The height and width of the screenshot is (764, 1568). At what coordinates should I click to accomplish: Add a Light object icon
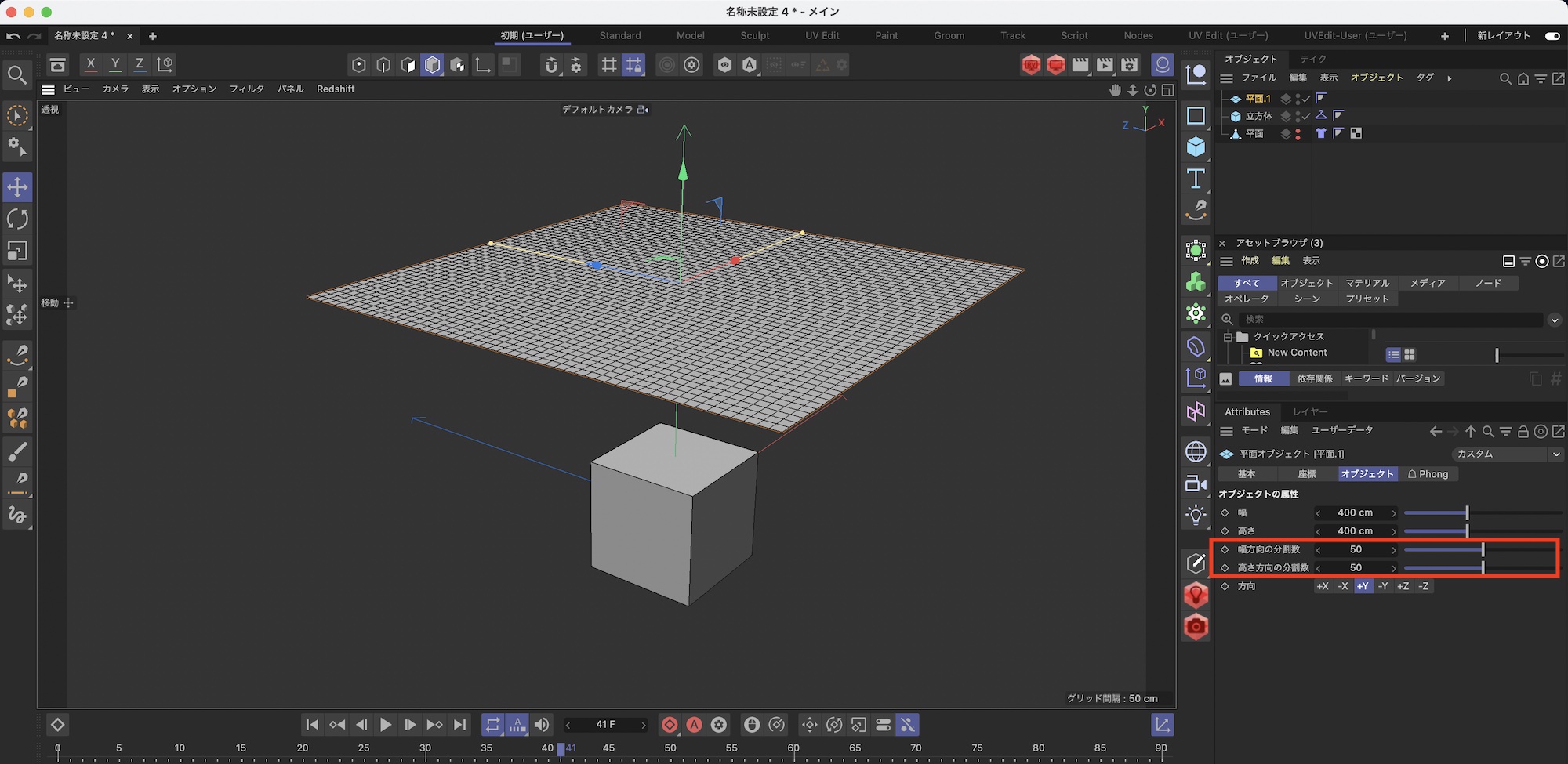1196,515
